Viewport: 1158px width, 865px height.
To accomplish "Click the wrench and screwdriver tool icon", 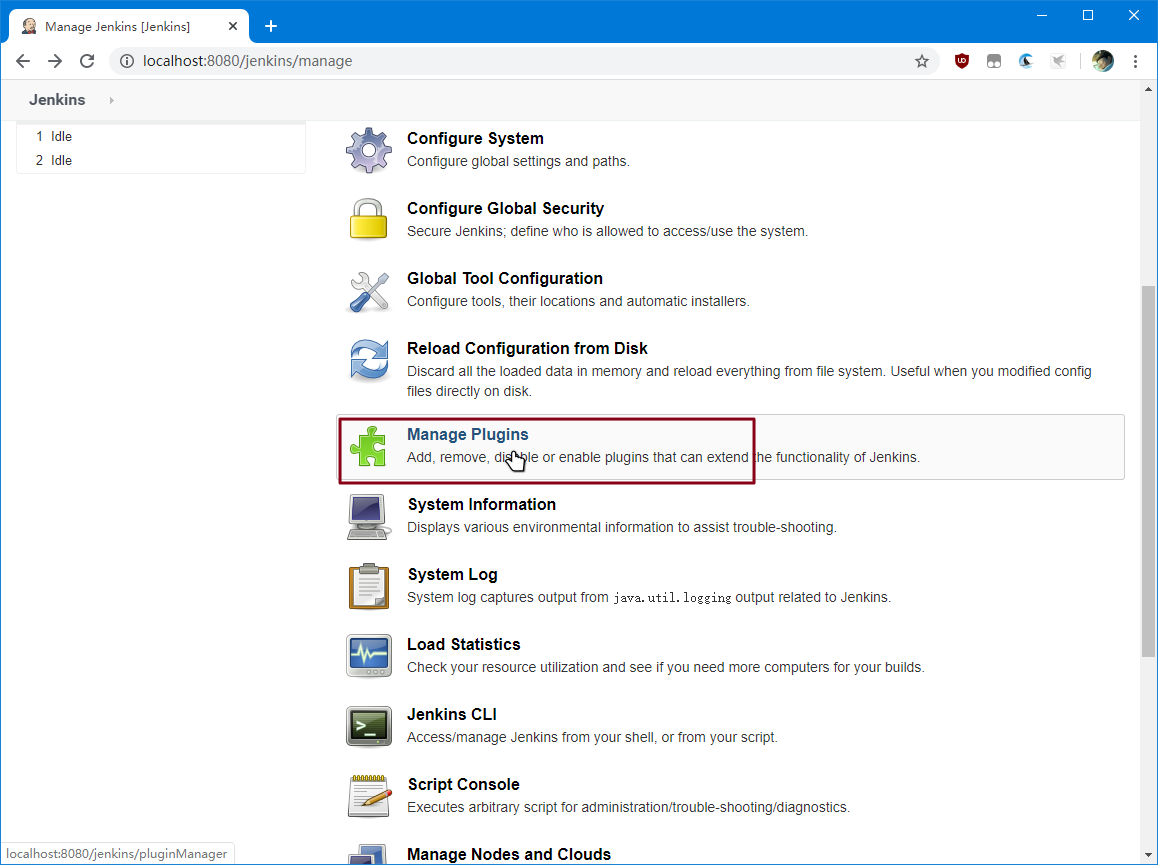I will (369, 290).
